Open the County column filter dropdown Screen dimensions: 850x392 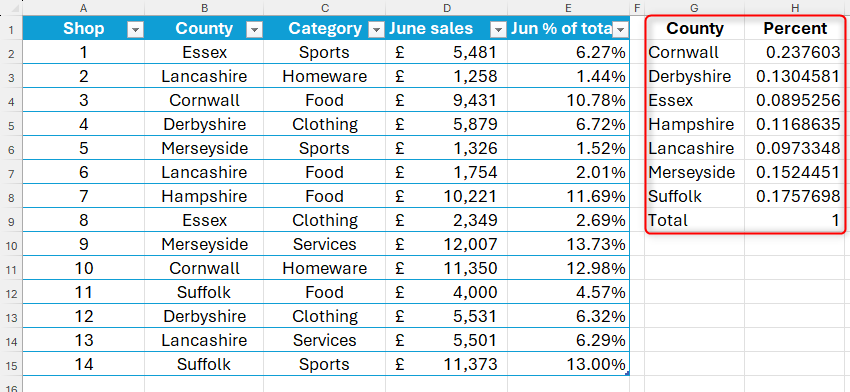tap(254, 30)
